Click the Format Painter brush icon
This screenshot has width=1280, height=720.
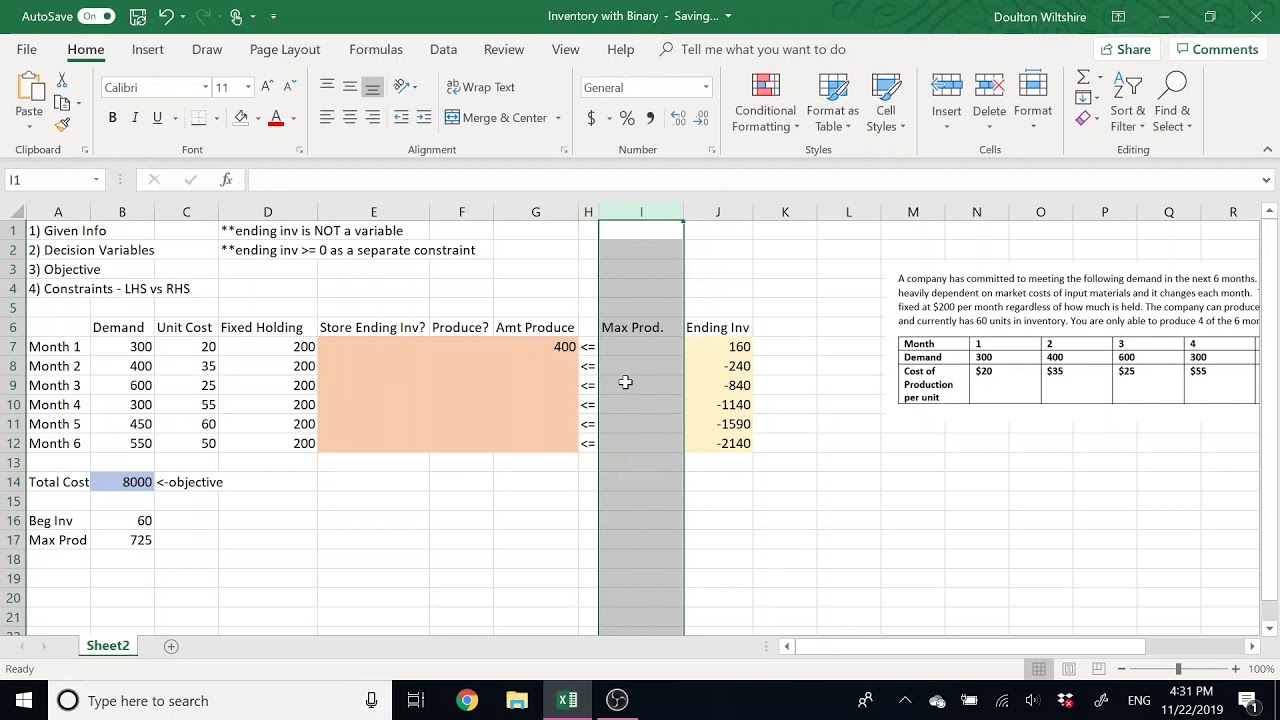click(62, 125)
